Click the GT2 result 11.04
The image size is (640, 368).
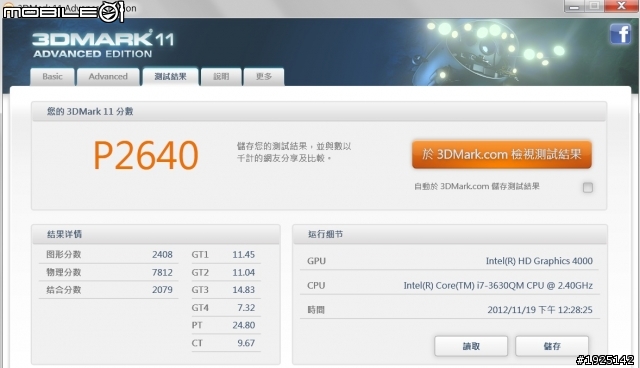click(244, 272)
